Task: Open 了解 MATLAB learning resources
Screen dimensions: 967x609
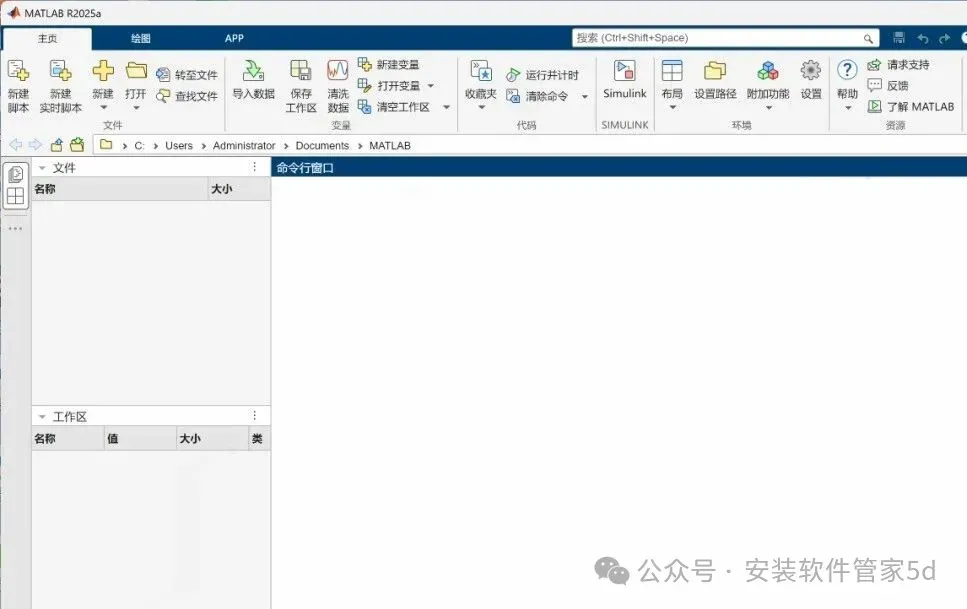Action: (911, 106)
